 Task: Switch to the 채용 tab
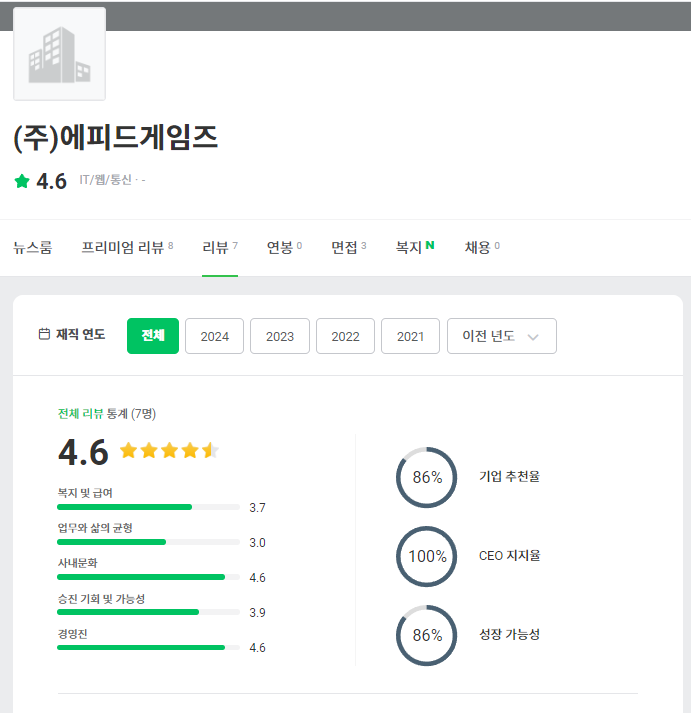click(482, 247)
